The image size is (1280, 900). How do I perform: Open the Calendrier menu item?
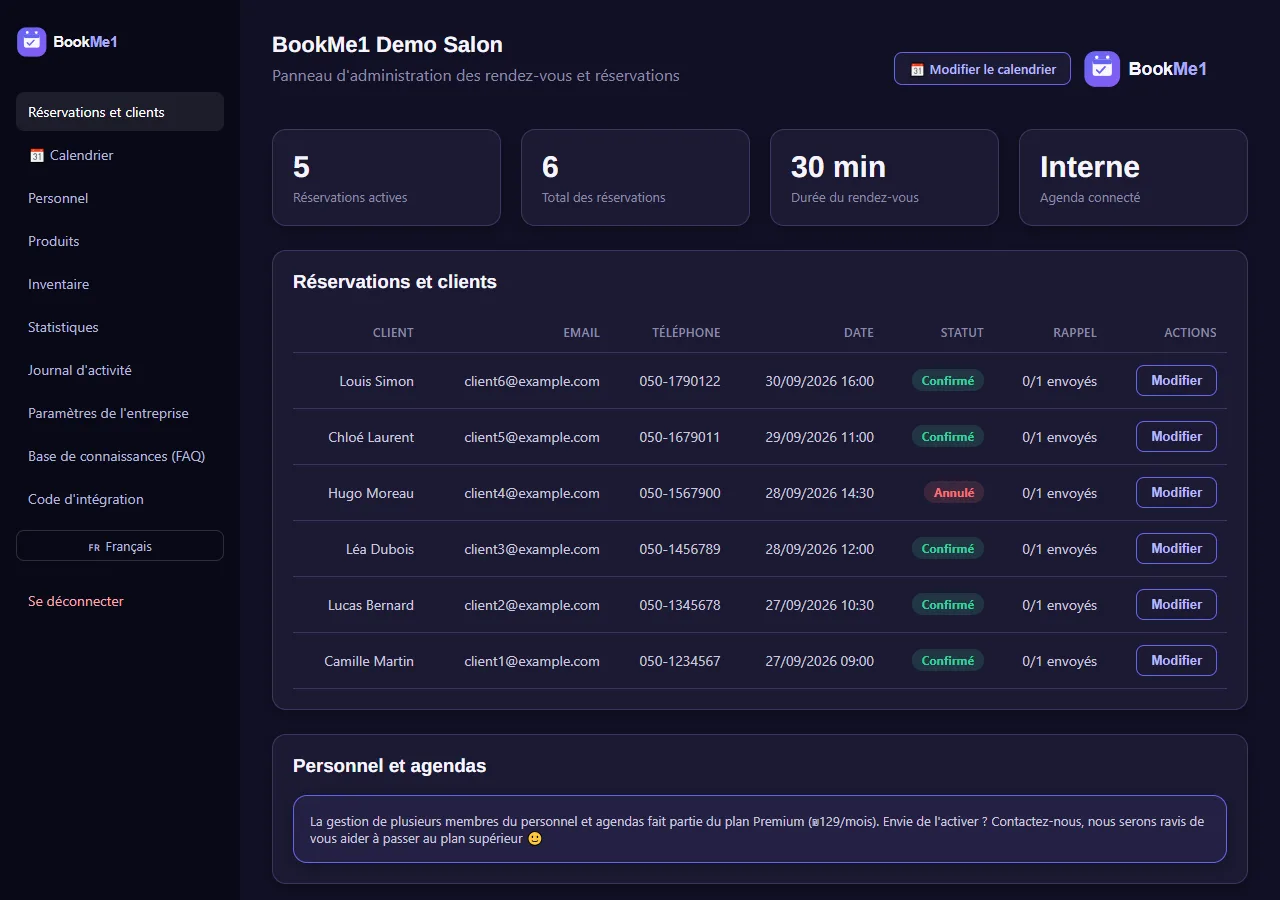(x=120, y=155)
